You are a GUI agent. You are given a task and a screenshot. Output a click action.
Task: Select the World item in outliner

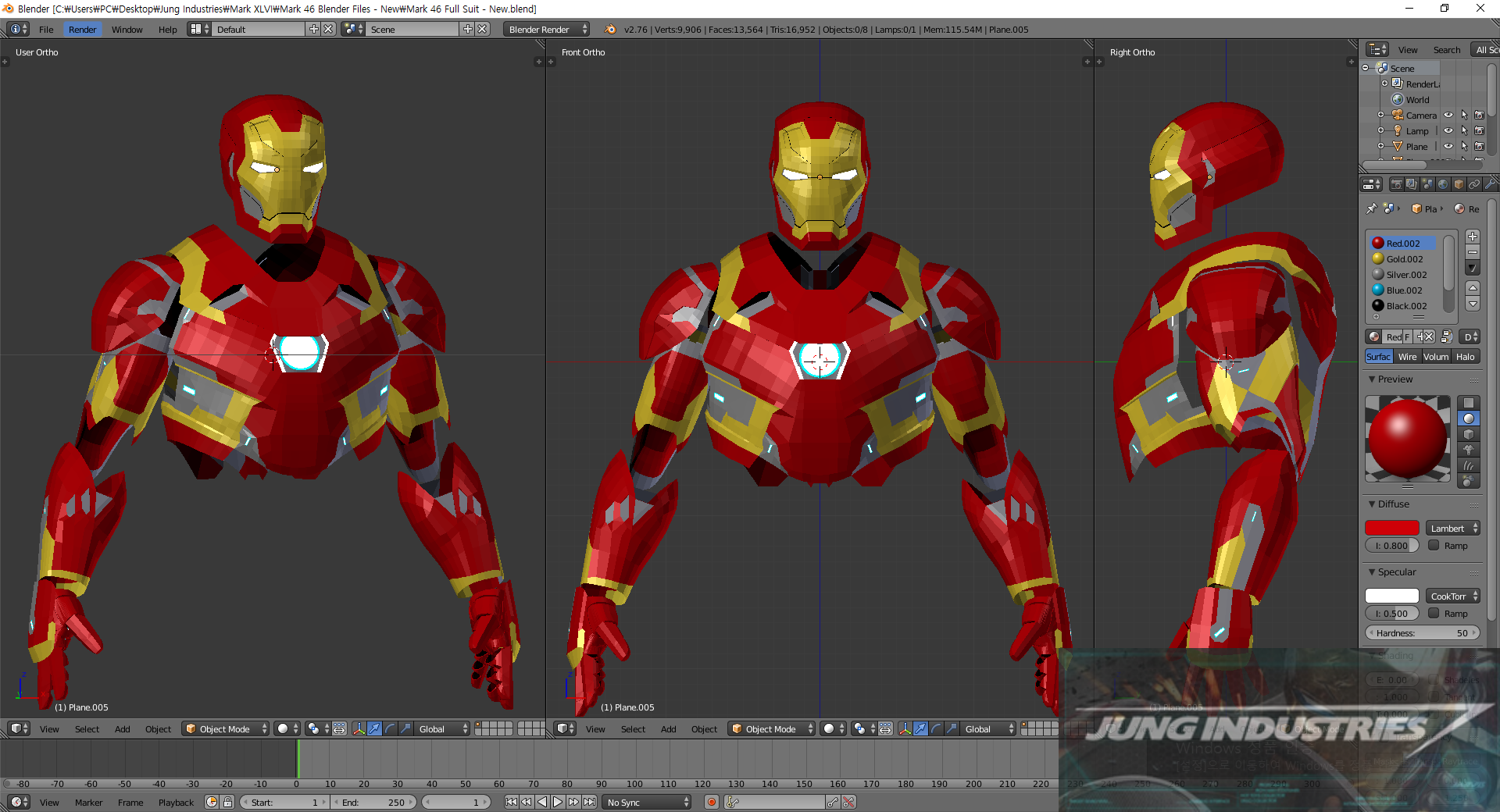(1417, 100)
